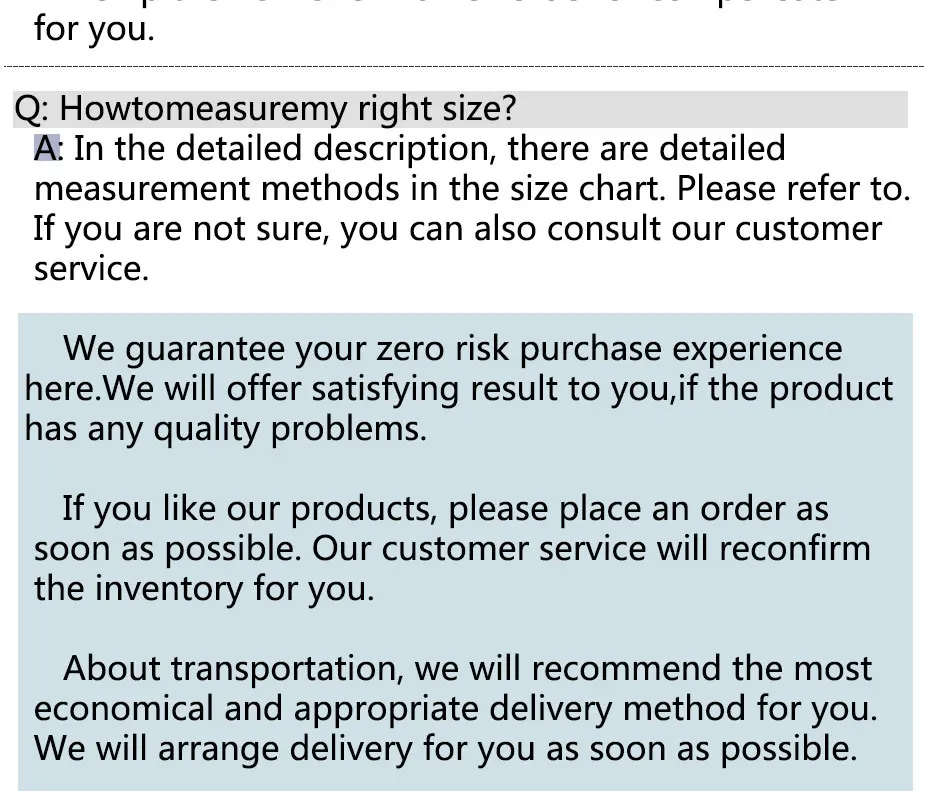
Task: Click 'Our customer service will reconfirm' text
Action: coord(591,548)
